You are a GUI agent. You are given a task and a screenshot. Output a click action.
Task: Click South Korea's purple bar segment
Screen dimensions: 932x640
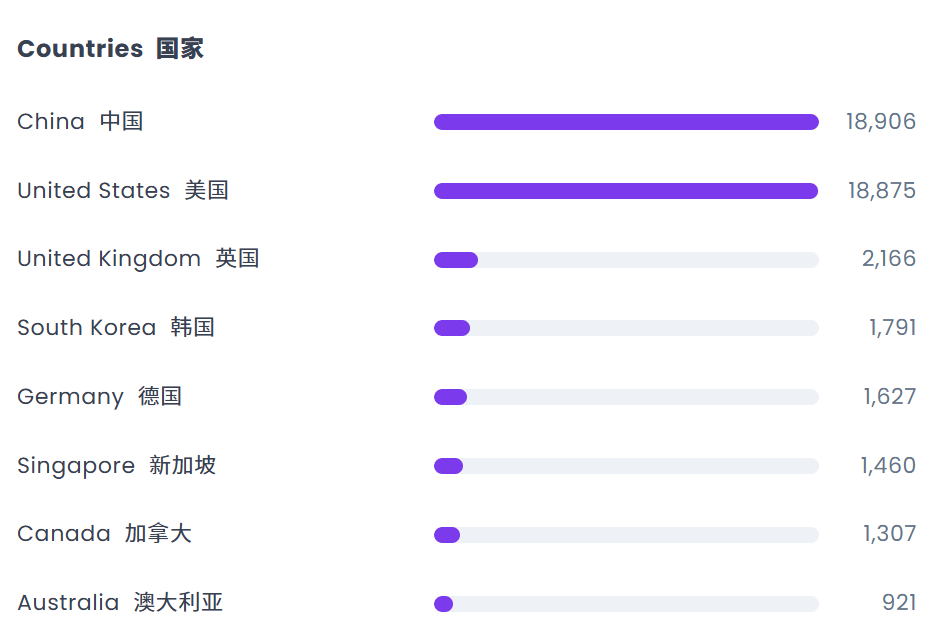452,328
